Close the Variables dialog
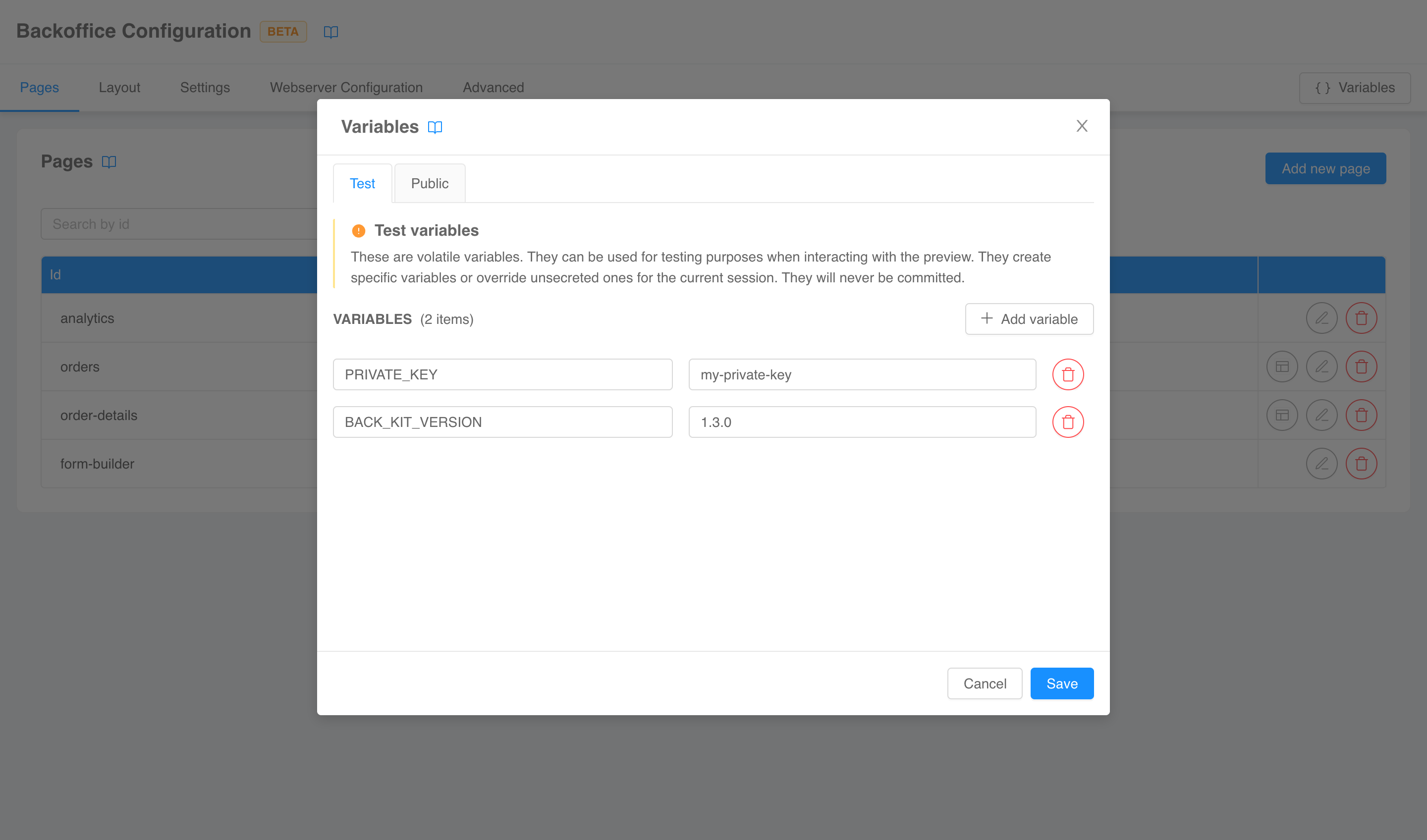The width and height of the screenshot is (1427, 840). [1082, 126]
